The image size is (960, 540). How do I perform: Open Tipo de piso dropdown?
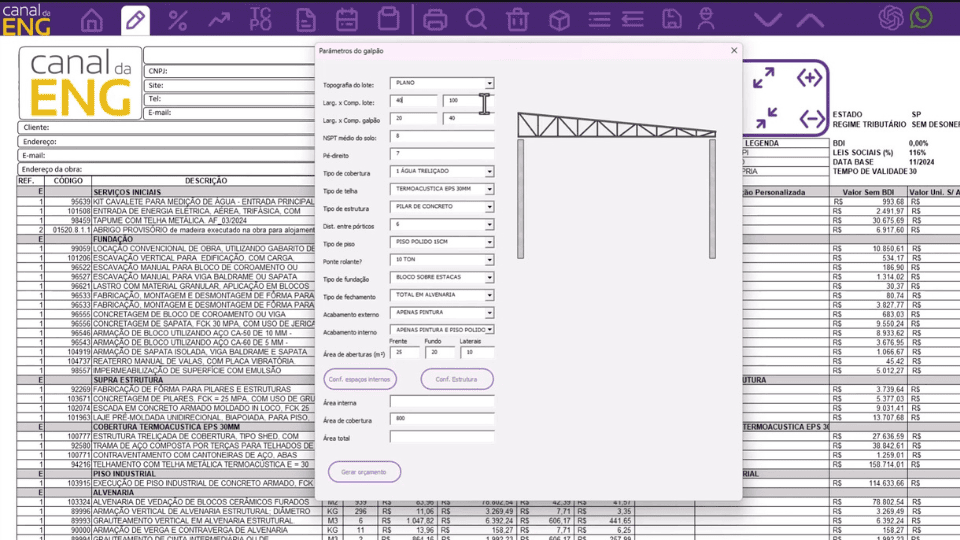point(489,242)
